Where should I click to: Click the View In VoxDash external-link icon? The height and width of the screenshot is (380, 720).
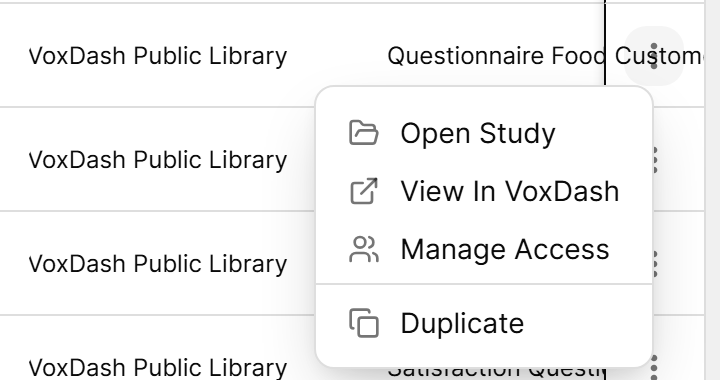pyautogui.click(x=364, y=191)
